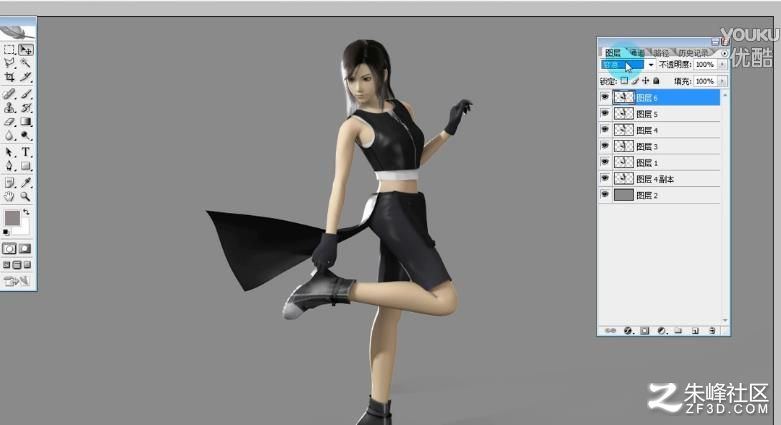The height and width of the screenshot is (425, 781).
Task: Hide layer 图层 4 using eye icon
Action: pos(605,130)
